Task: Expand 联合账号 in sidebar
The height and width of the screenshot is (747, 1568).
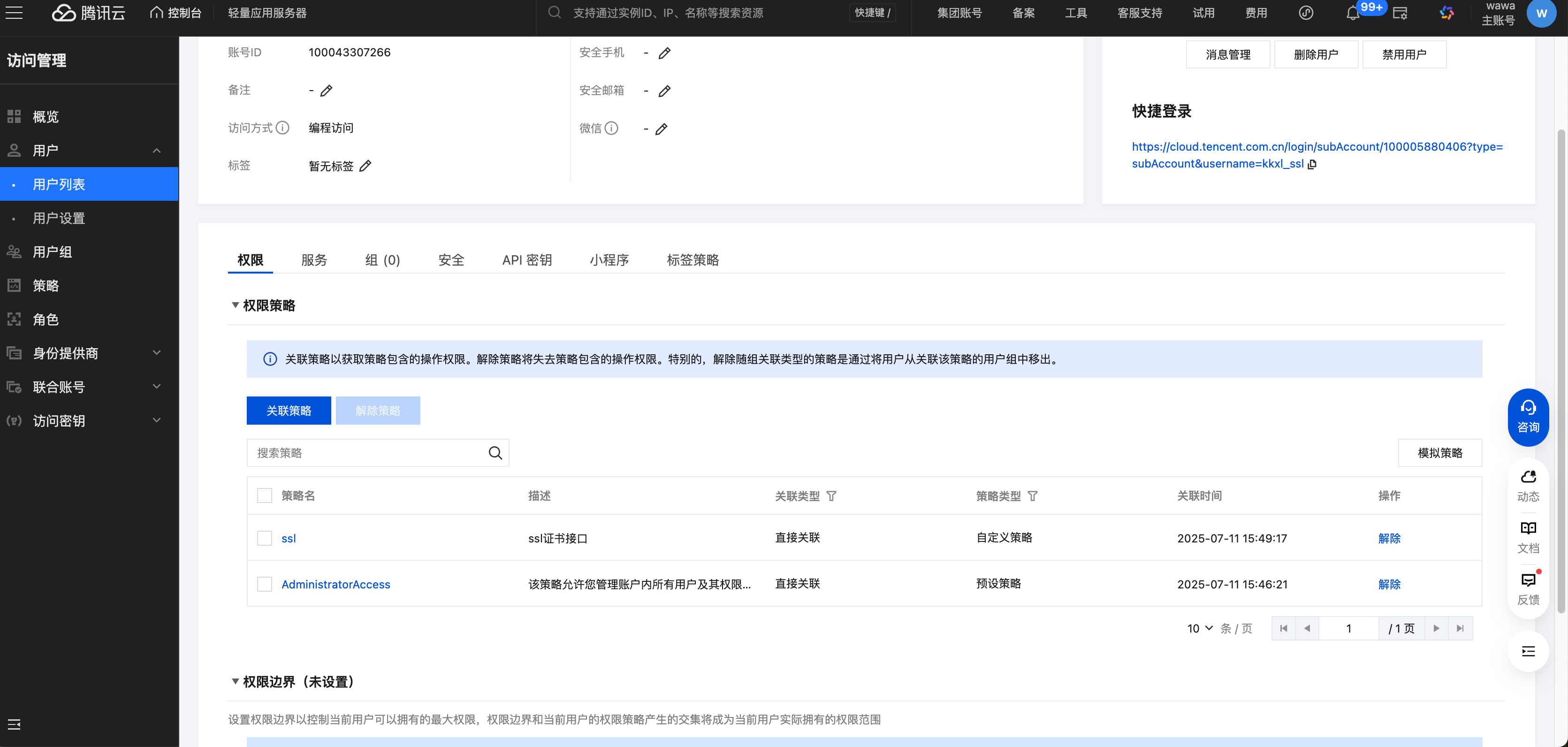Action: point(156,387)
